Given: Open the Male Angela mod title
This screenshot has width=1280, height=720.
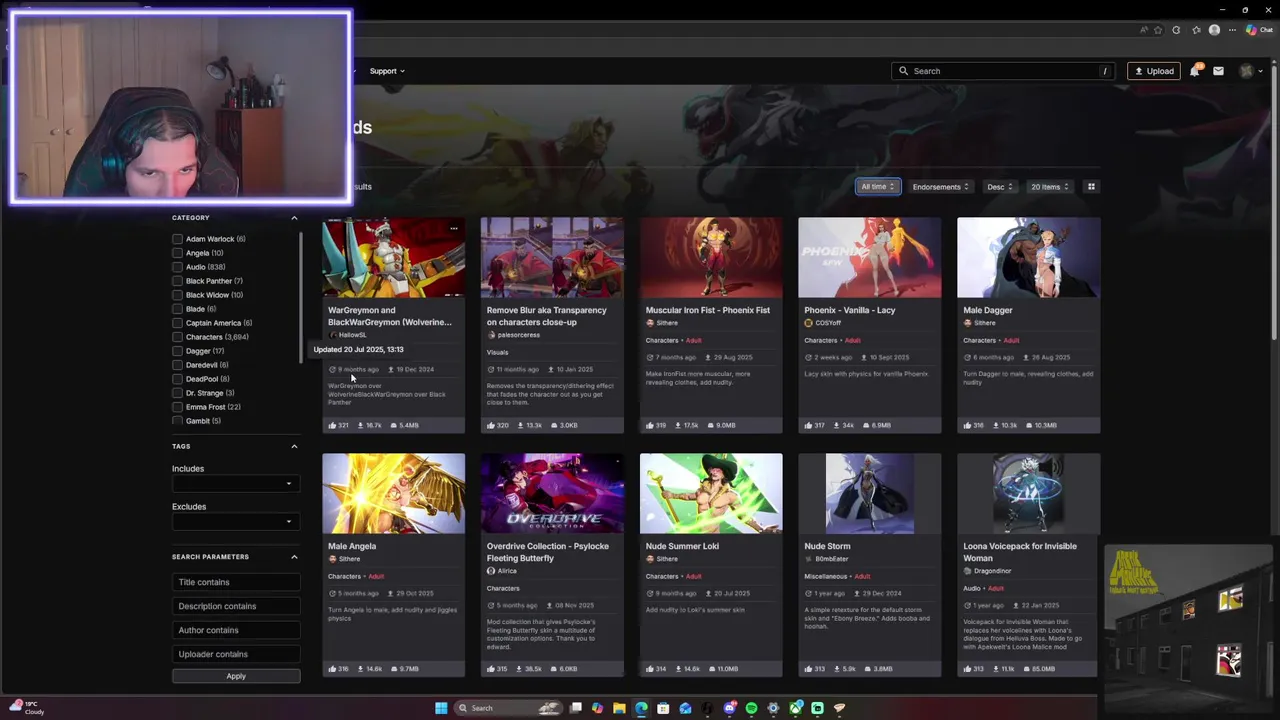Looking at the screenshot, I should point(352,546).
